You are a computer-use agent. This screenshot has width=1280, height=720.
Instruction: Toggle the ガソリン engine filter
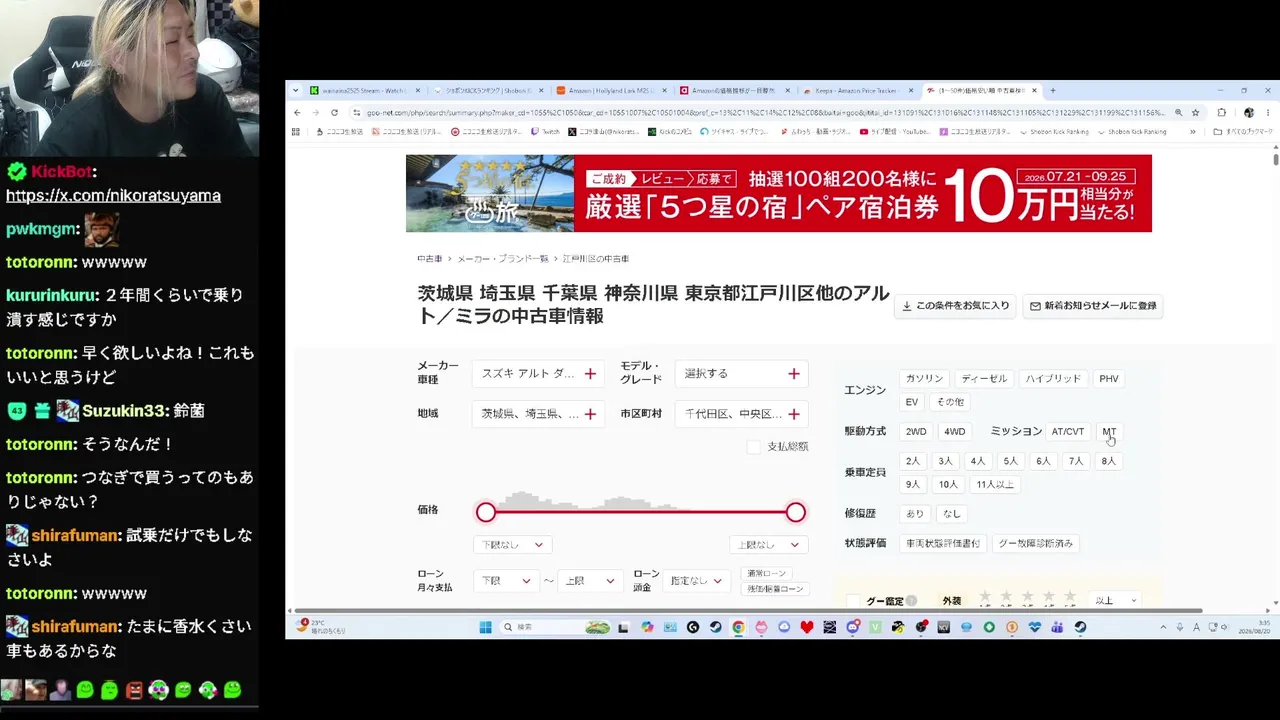(x=924, y=379)
